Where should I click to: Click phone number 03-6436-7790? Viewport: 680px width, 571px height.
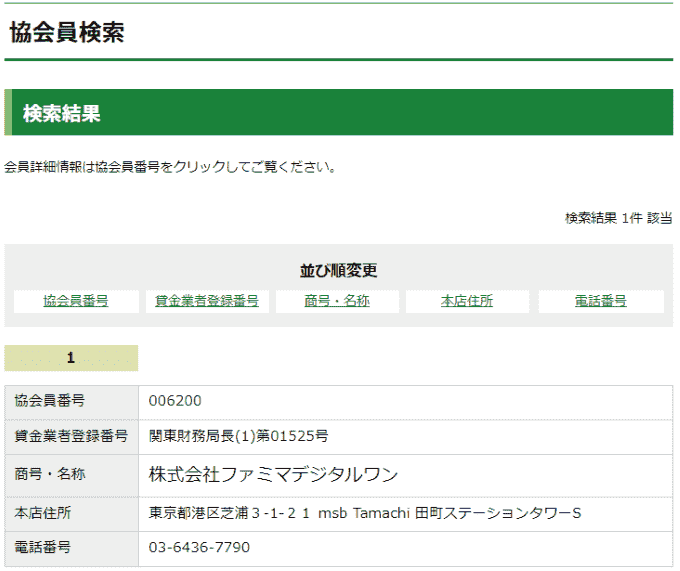pyautogui.click(x=199, y=548)
